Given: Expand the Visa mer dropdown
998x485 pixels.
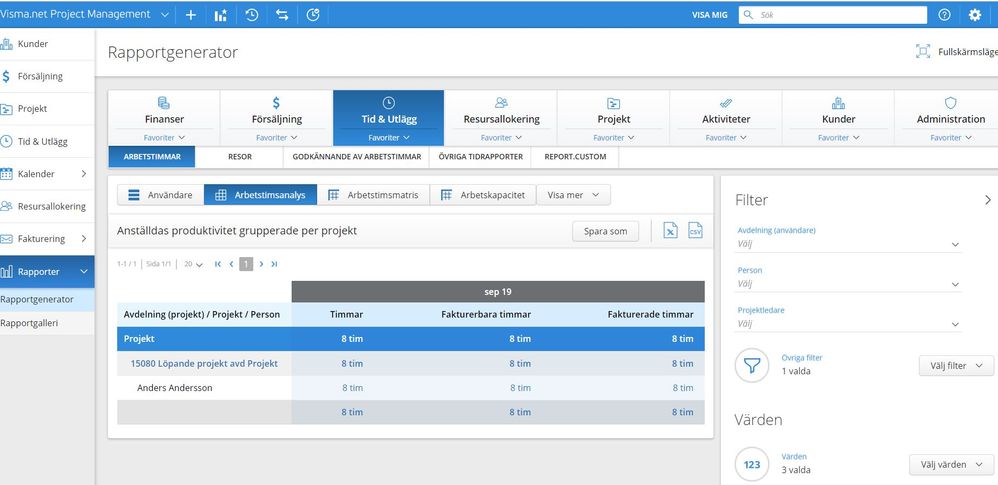Looking at the screenshot, I should point(573,195).
